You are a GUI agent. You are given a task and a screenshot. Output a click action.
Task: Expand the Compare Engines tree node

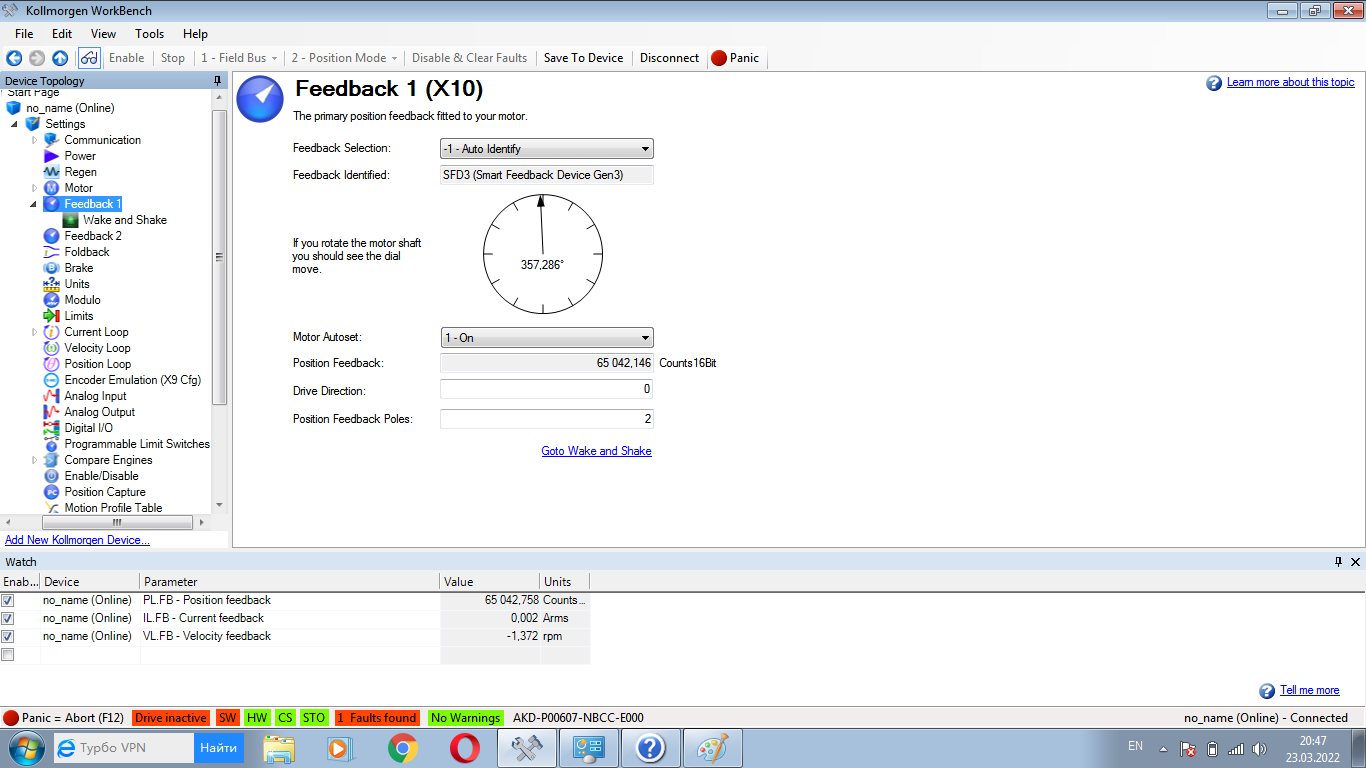click(x=34, y=460)
